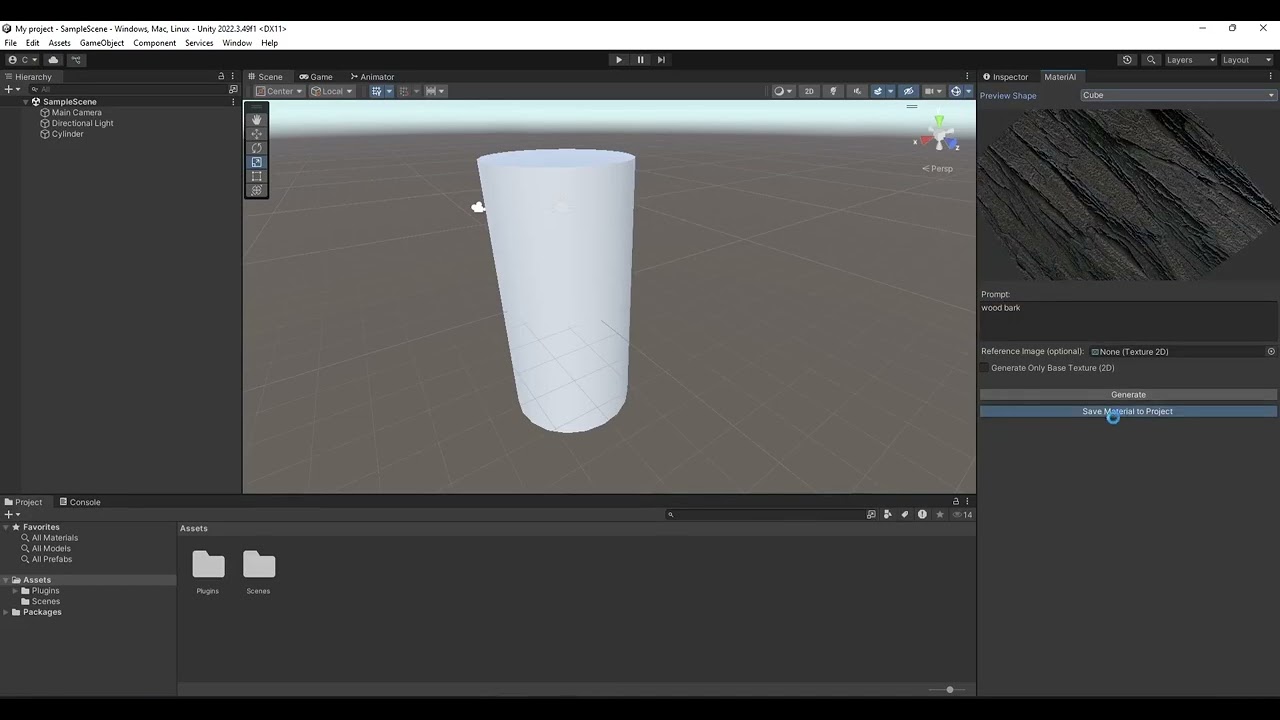Image resolution: width=1280 pixels, height=720 pixels.
Task: Open Layers dropdown
Action: coord(1190,60)
